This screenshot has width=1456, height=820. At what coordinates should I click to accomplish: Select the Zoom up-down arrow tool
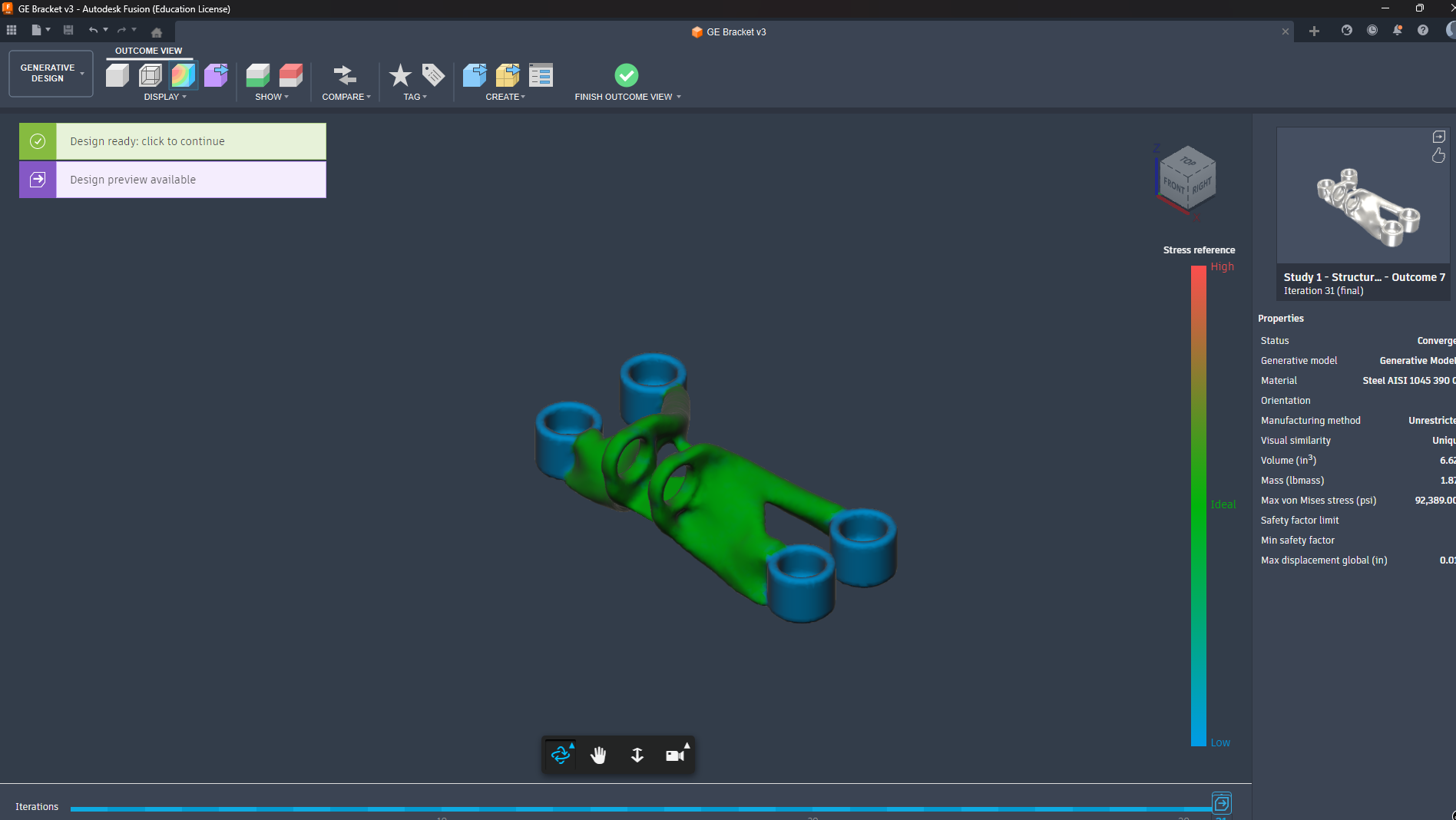(637, 756)
